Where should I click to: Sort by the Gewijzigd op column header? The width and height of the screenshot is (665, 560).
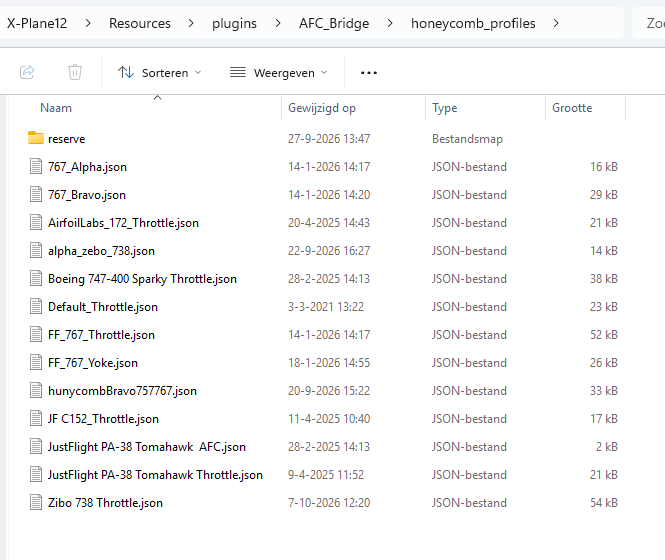pos(321,108)
